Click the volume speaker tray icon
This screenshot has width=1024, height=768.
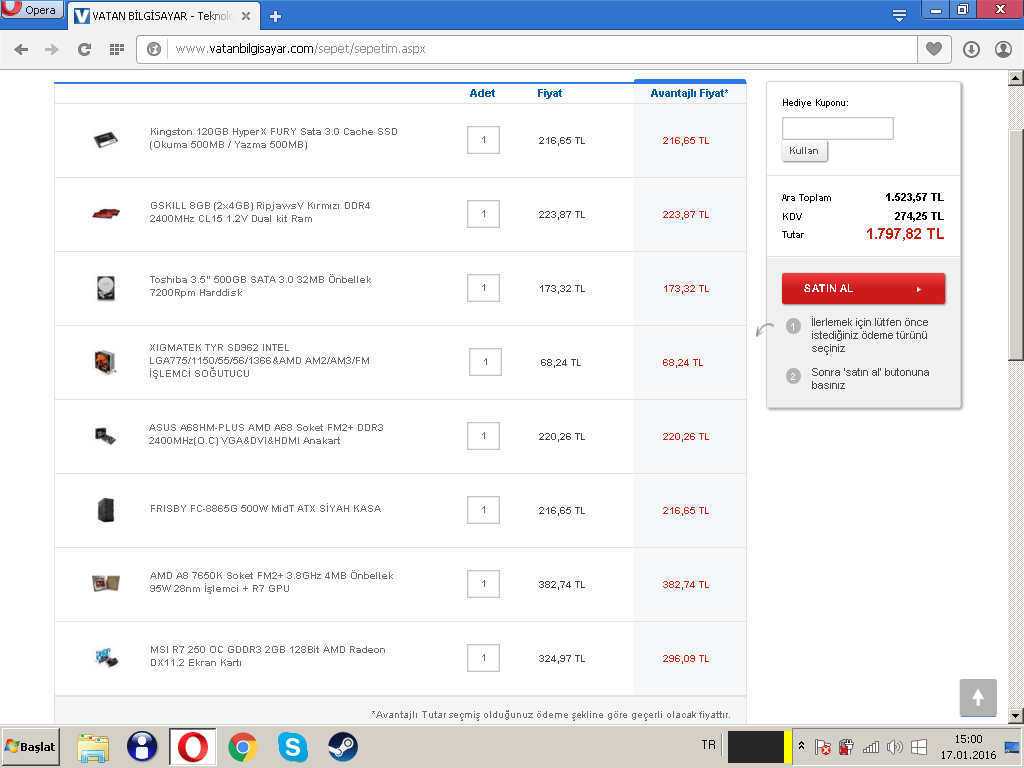pos(895,746)
